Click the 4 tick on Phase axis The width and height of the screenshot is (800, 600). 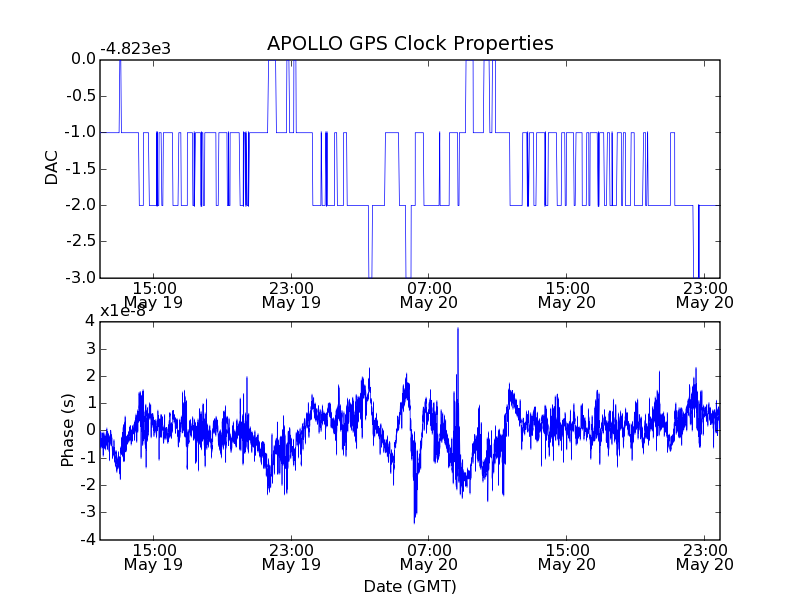tap(90, 321)
